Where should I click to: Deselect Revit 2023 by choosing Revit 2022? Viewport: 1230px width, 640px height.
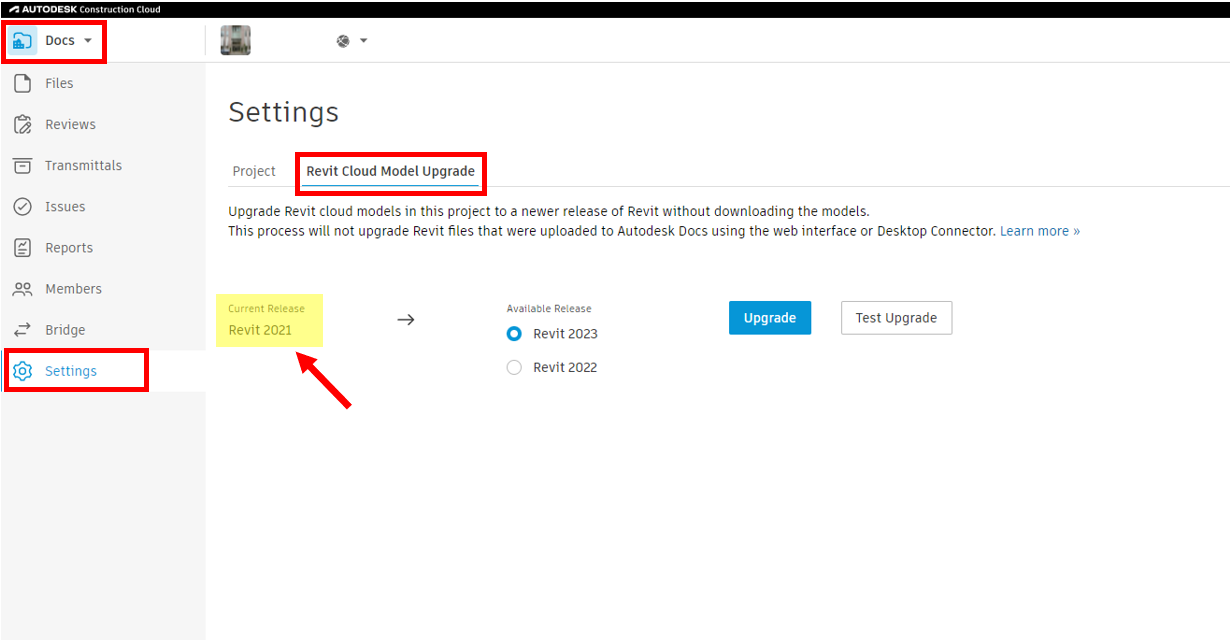pos(514,367)
